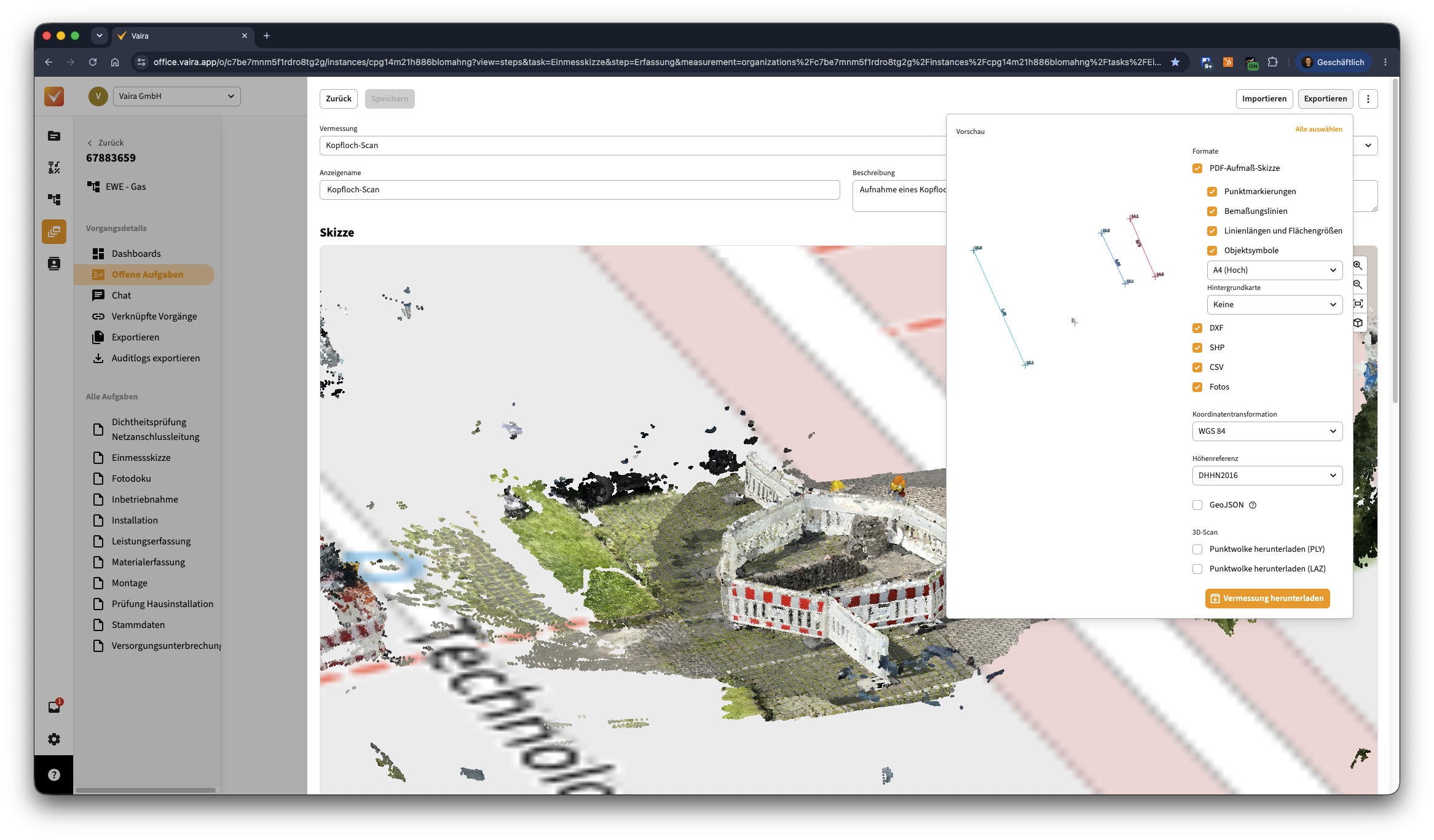Screen dimensions: 1434x840
Task: Go to browser home page
Action: coord(115,62)
